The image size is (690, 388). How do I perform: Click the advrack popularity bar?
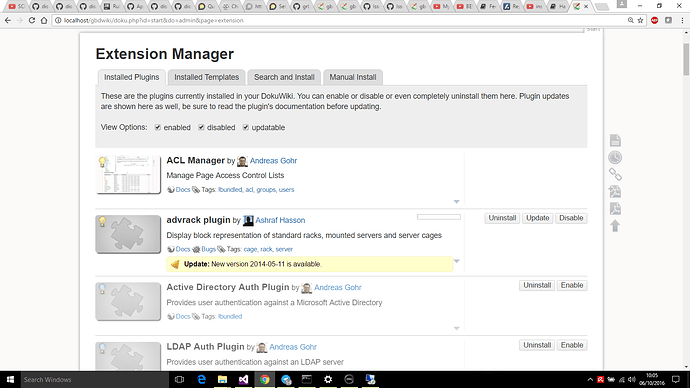[439, 217]
